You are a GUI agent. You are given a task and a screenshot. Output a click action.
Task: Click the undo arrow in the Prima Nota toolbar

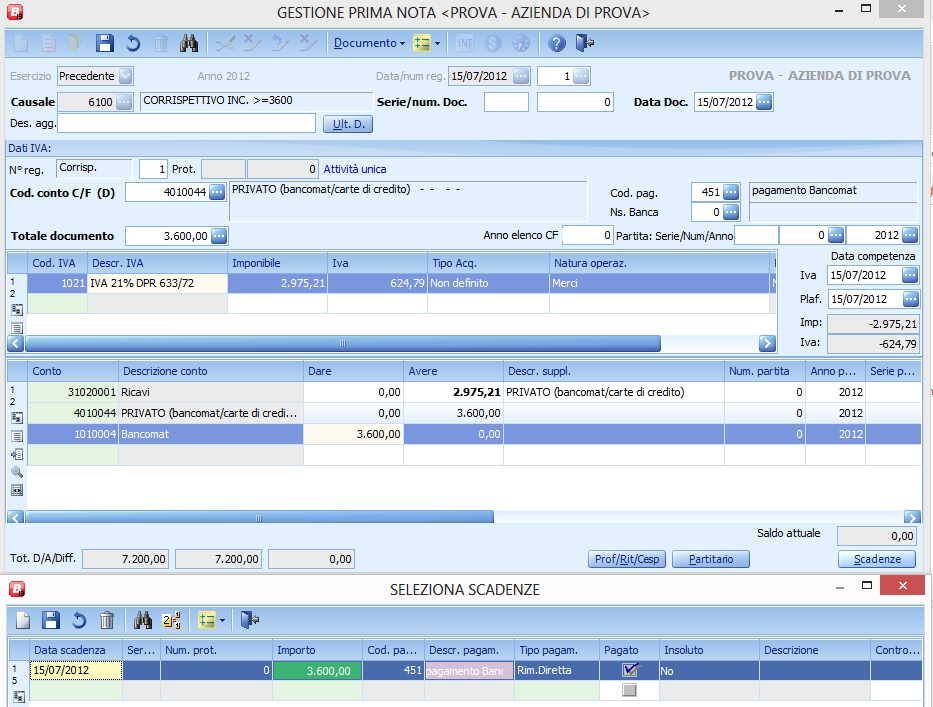pos(132,43)
